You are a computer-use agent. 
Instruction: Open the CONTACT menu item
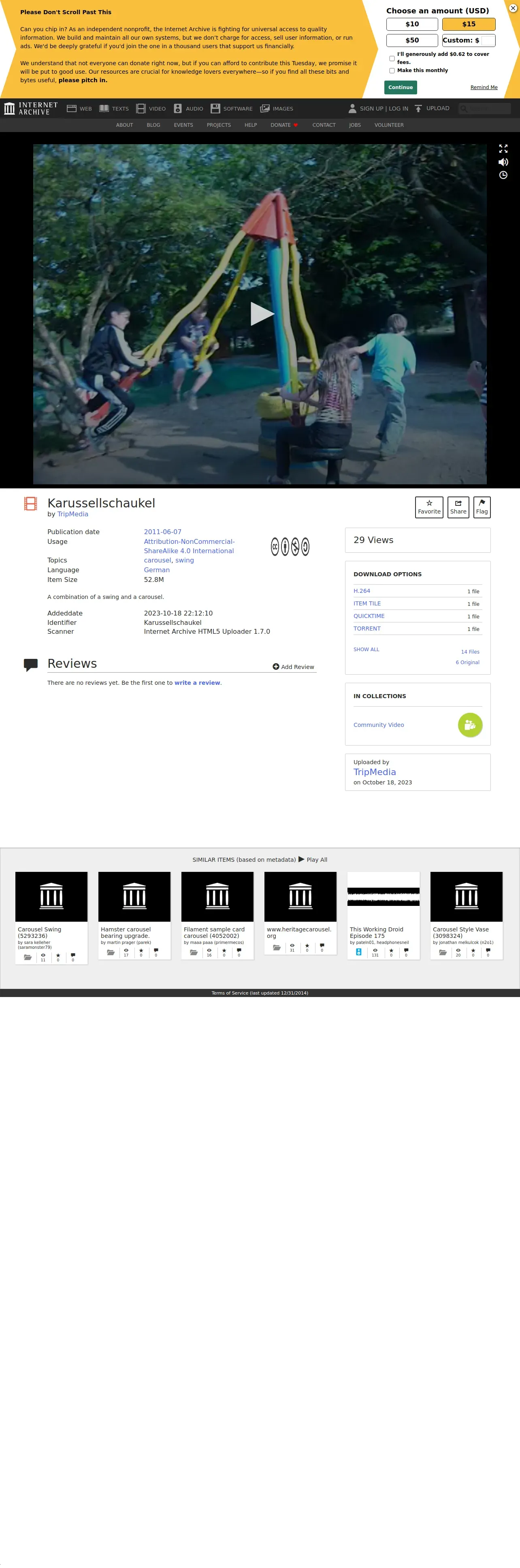pos(324,126)
